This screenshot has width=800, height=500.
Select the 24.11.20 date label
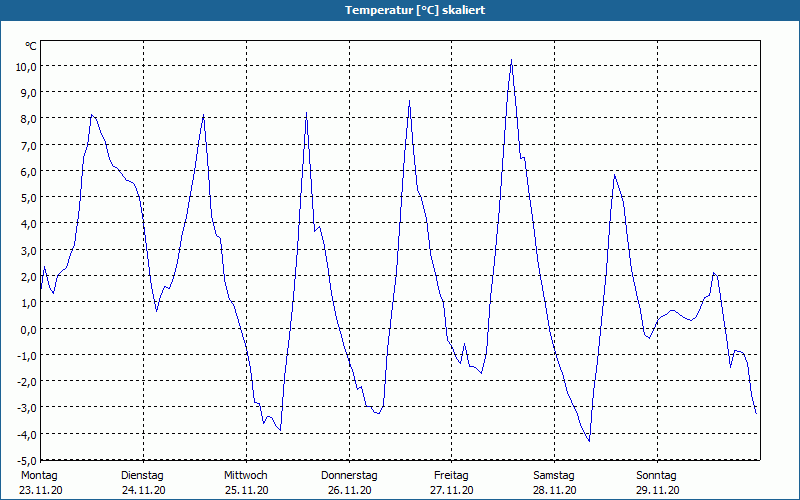tap(143, 490)
